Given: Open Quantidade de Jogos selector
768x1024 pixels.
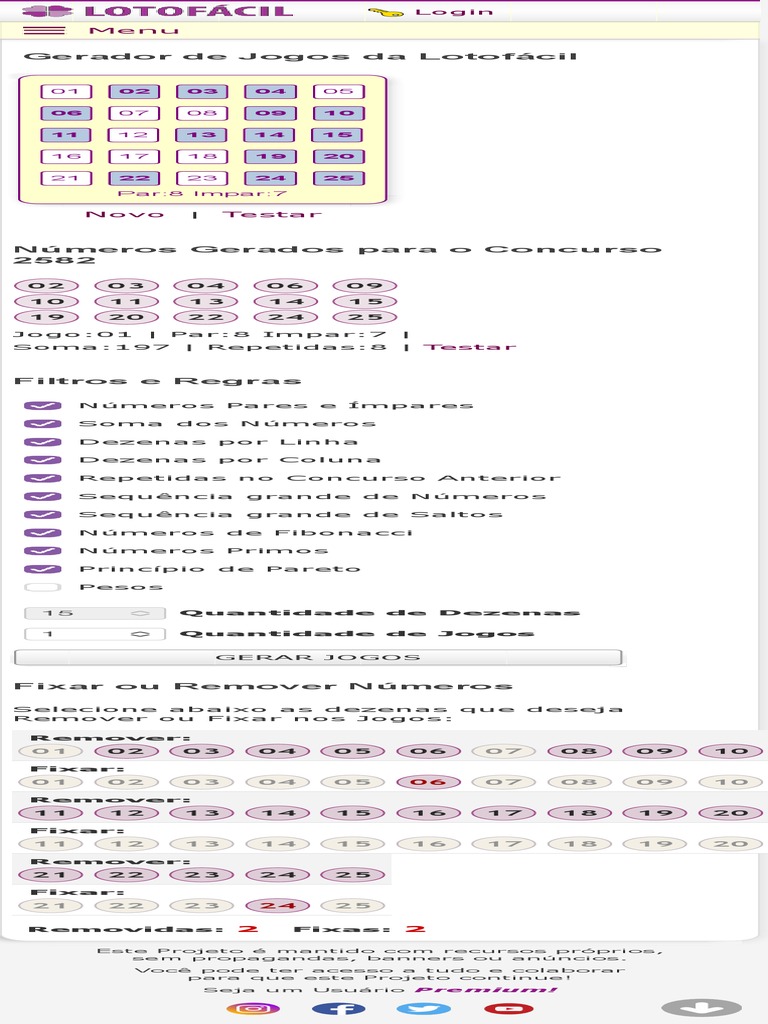Looking at the screenshot, I should point(95,634).
